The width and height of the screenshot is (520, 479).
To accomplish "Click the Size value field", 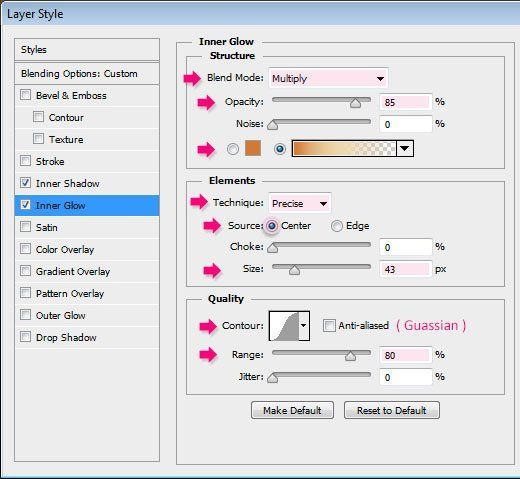I will [406, 269].
